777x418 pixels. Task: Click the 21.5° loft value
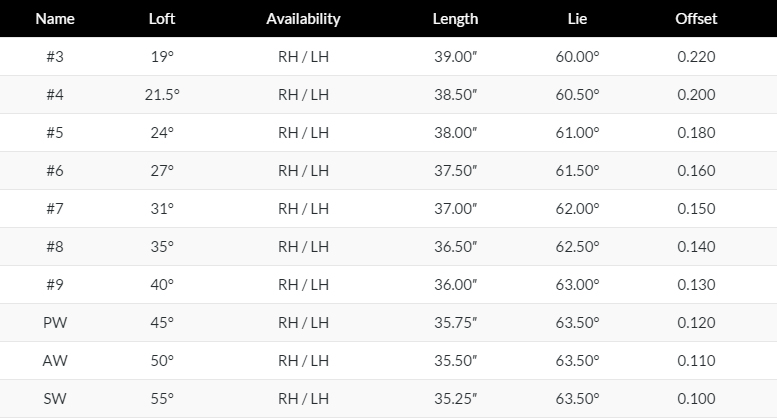point(162,95)
